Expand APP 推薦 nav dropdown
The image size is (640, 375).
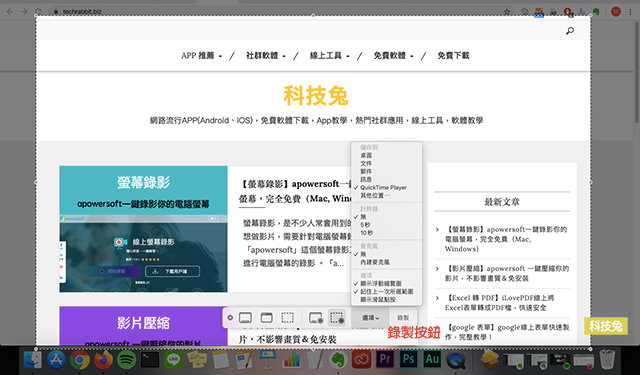pyautogui.click(x=202, y=55)
